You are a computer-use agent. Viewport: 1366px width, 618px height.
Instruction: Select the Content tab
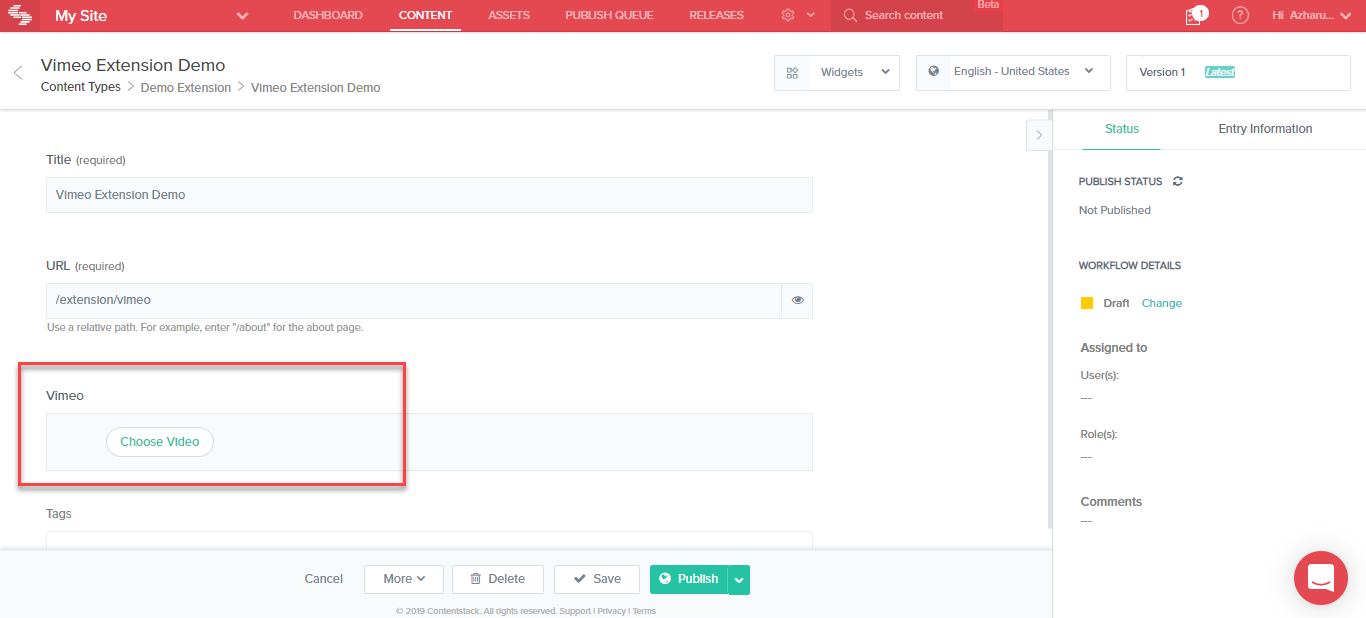[x=425, y=15]
